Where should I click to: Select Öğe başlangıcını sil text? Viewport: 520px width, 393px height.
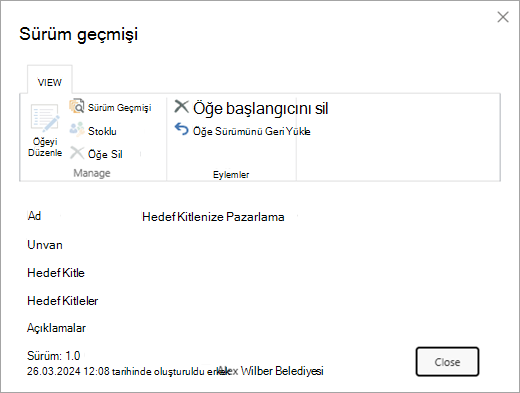point(261,108)
